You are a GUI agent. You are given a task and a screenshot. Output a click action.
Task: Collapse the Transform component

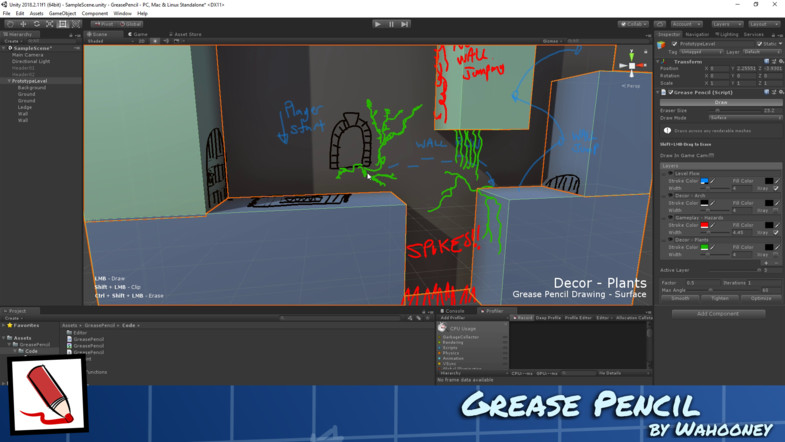tap(658, 62)
